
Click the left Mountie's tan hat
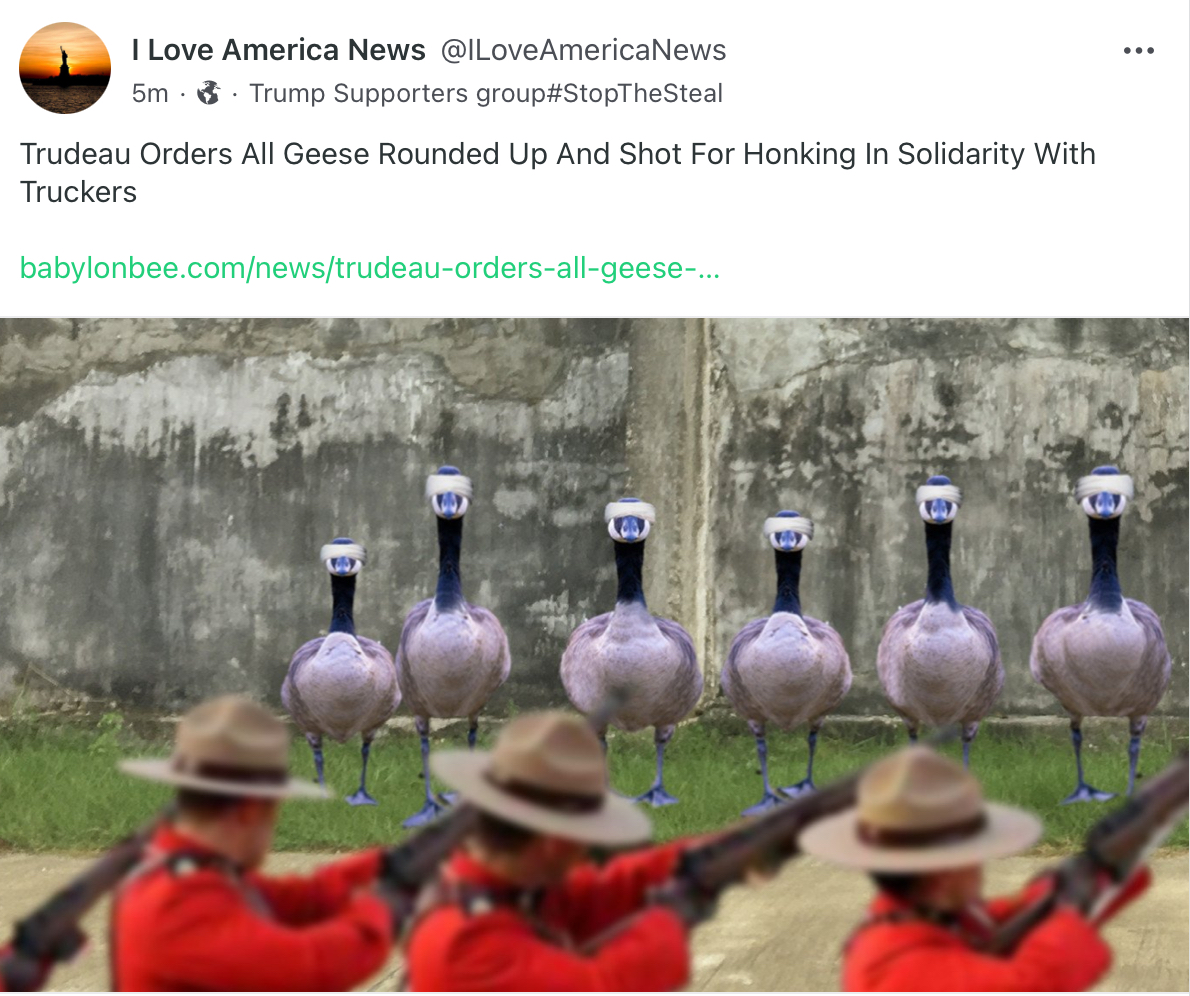(225, 748)
